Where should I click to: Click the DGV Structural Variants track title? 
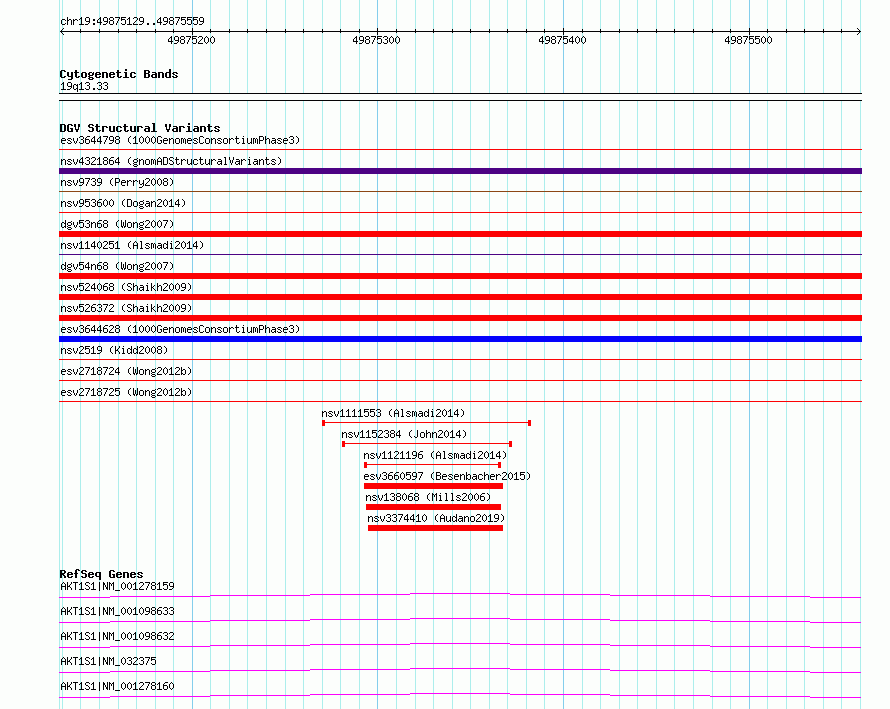pos(140,128)
